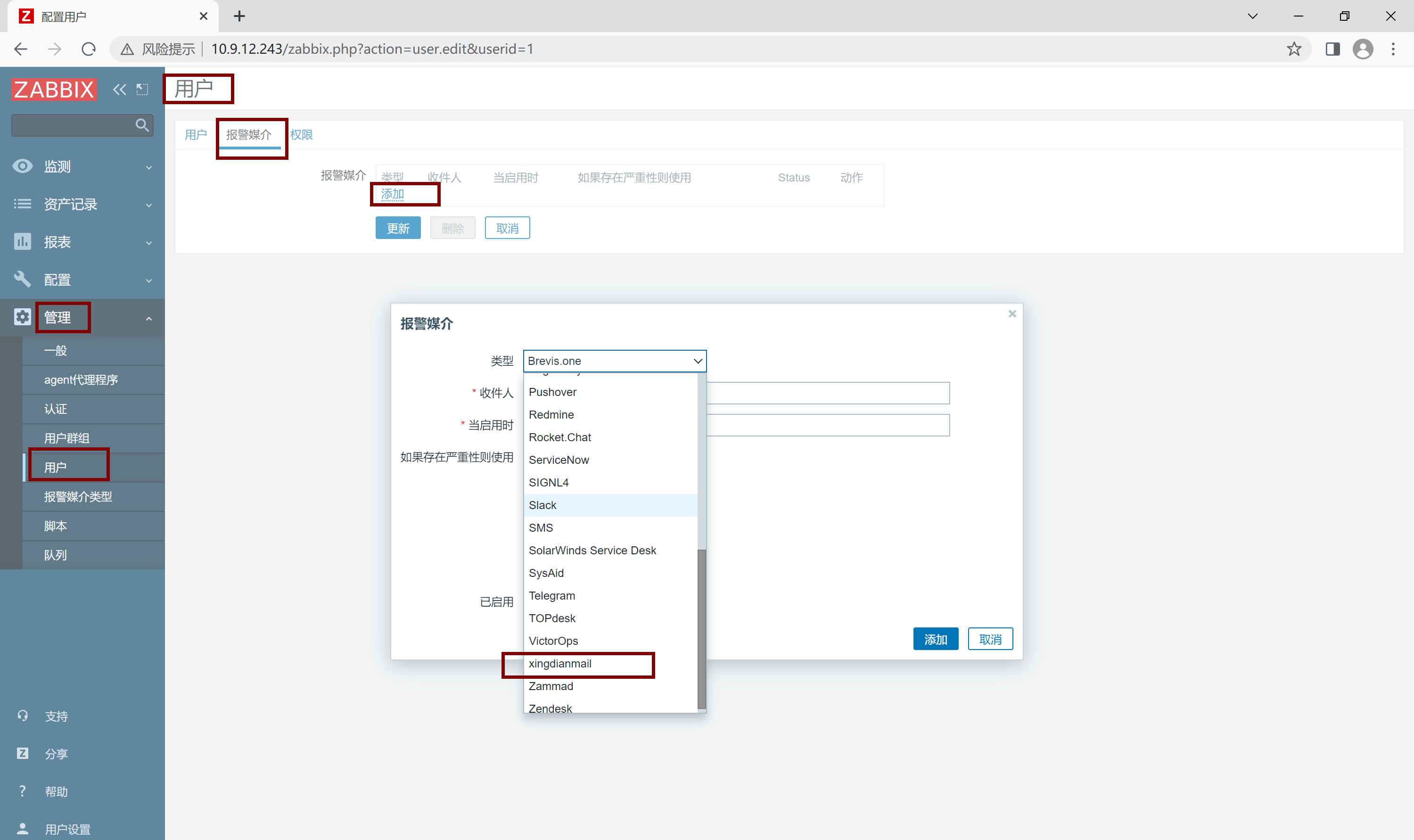This screenshot has width=1414, height=840.
Task: Click the dialog 取消 button
Action: [x=990, y=639]
